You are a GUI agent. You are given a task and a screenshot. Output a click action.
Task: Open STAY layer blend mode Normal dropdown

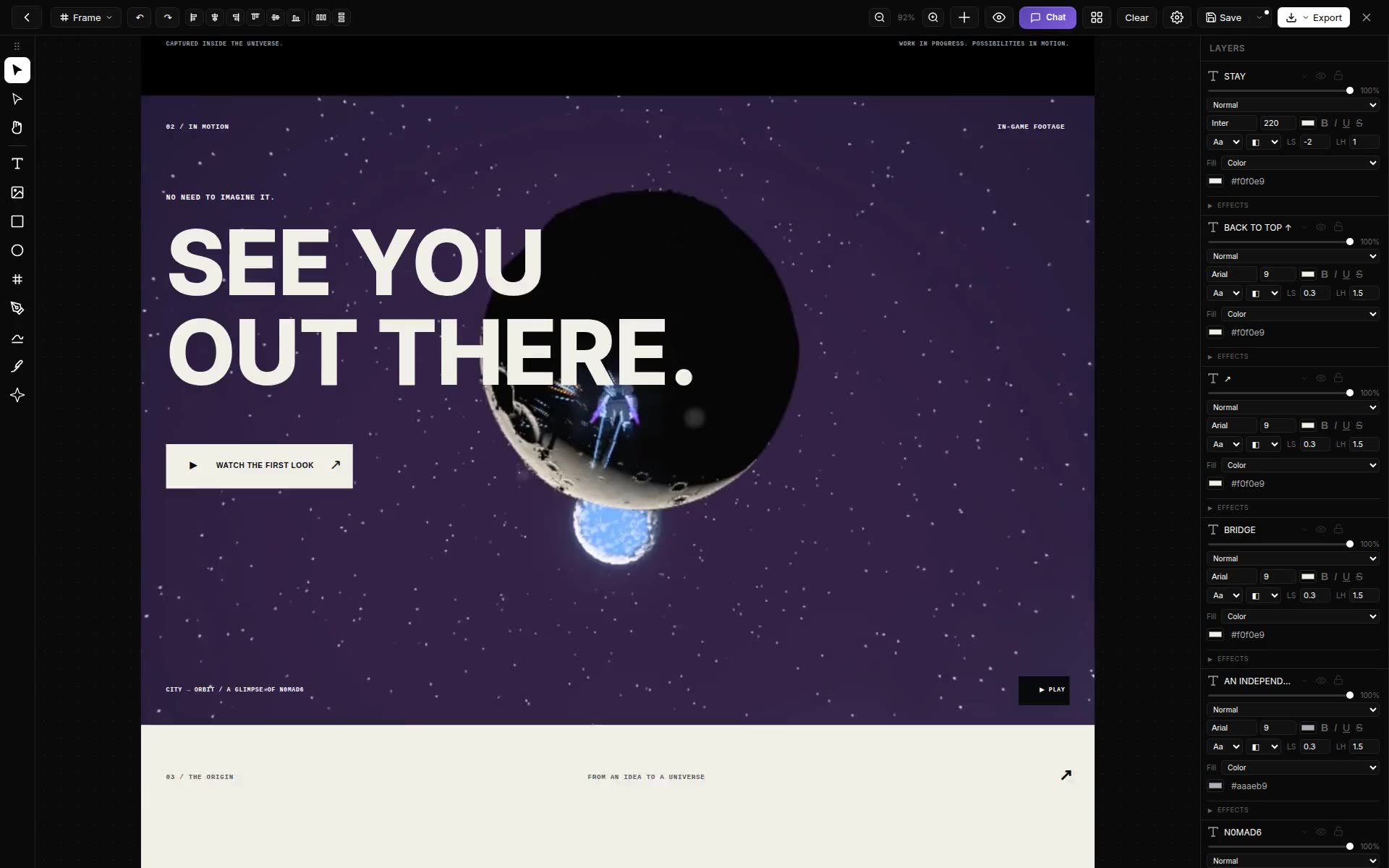click(x=1293, y=105)
